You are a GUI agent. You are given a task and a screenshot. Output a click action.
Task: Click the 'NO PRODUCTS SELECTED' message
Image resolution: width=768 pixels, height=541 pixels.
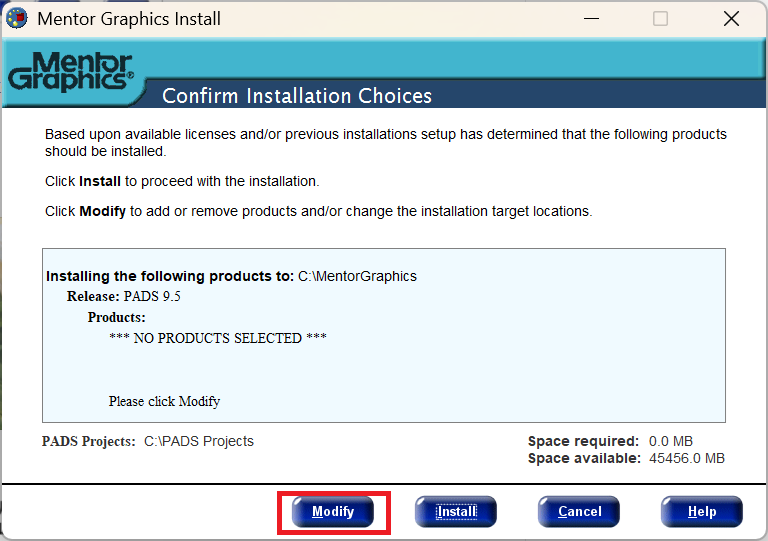[x=218, y=338]
